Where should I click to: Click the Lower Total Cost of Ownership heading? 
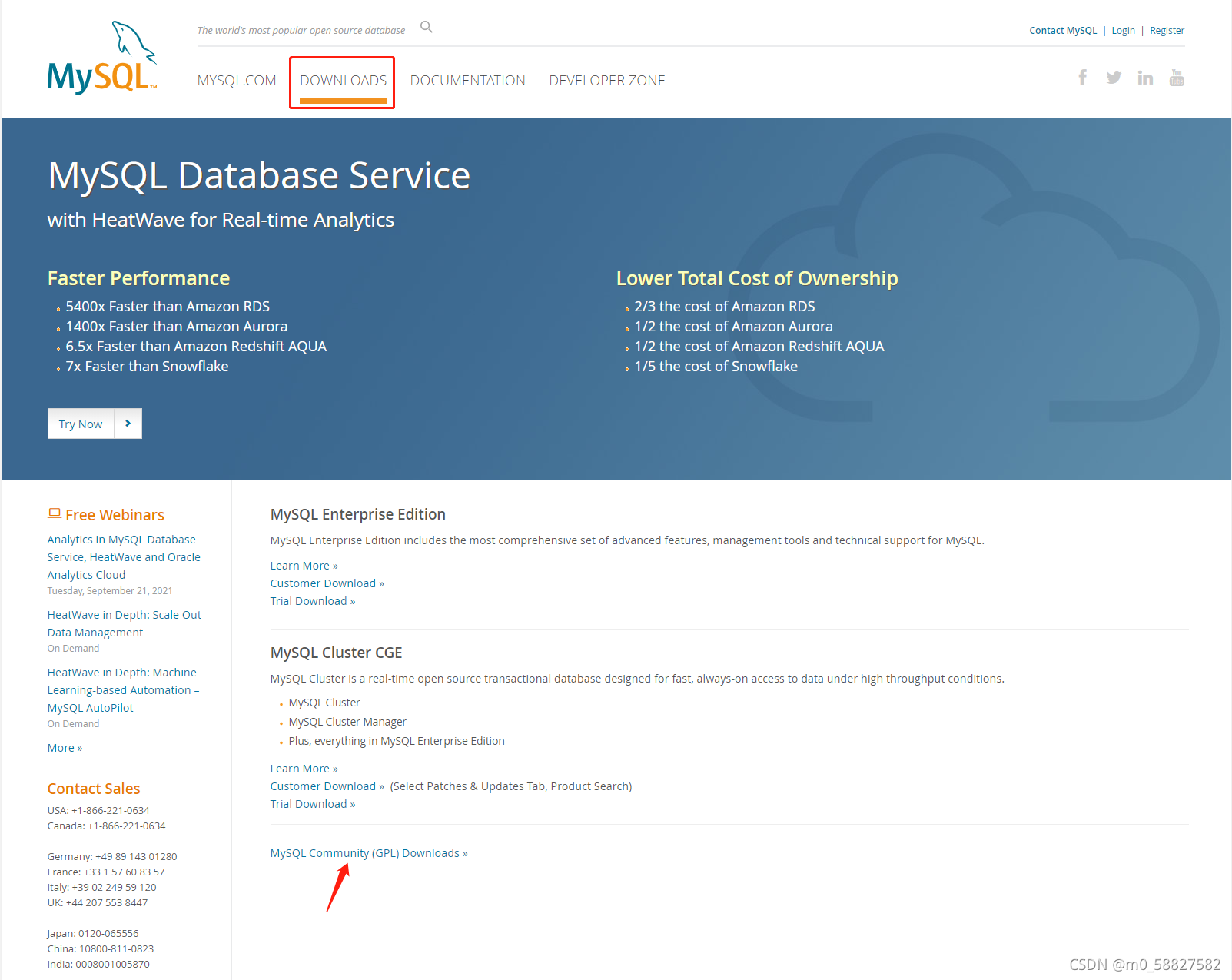tap(757, 278)
